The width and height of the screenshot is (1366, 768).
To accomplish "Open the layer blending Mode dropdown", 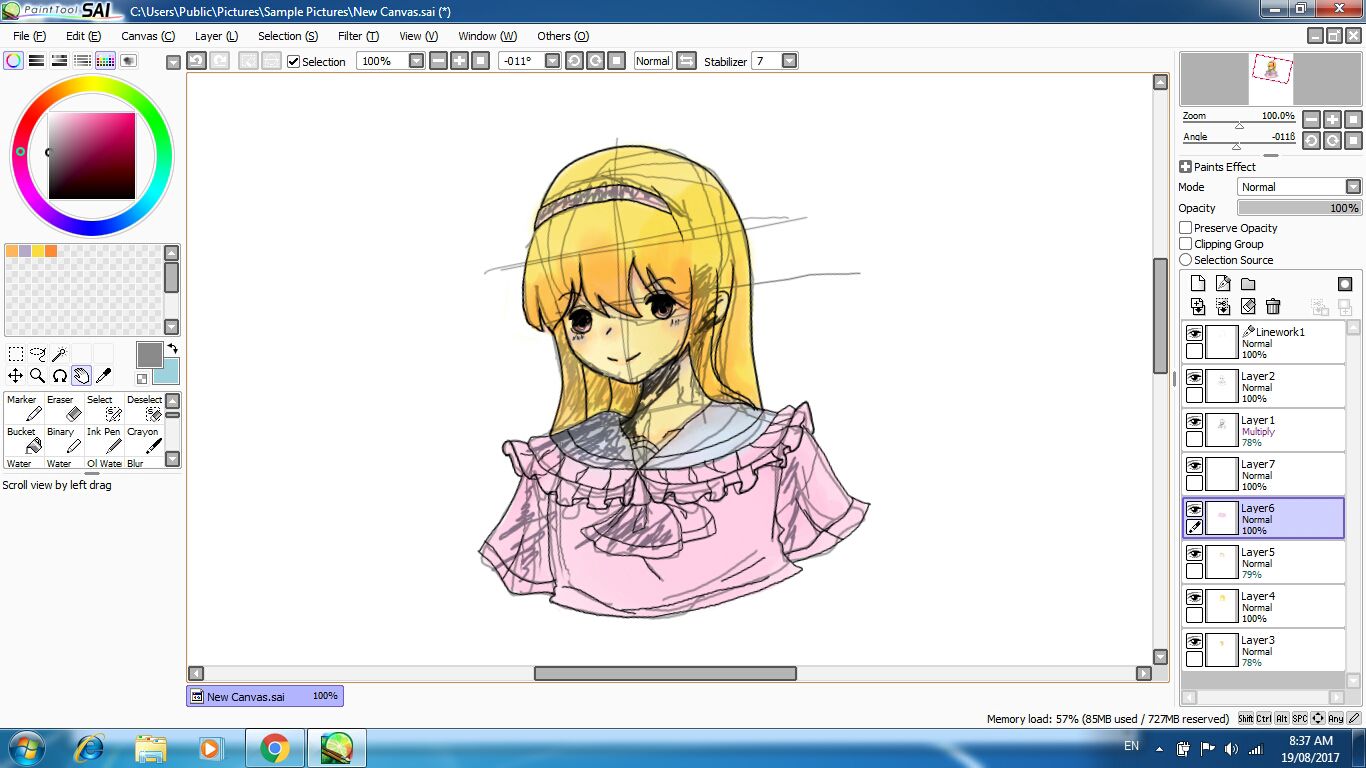I will click(1353, 187).
